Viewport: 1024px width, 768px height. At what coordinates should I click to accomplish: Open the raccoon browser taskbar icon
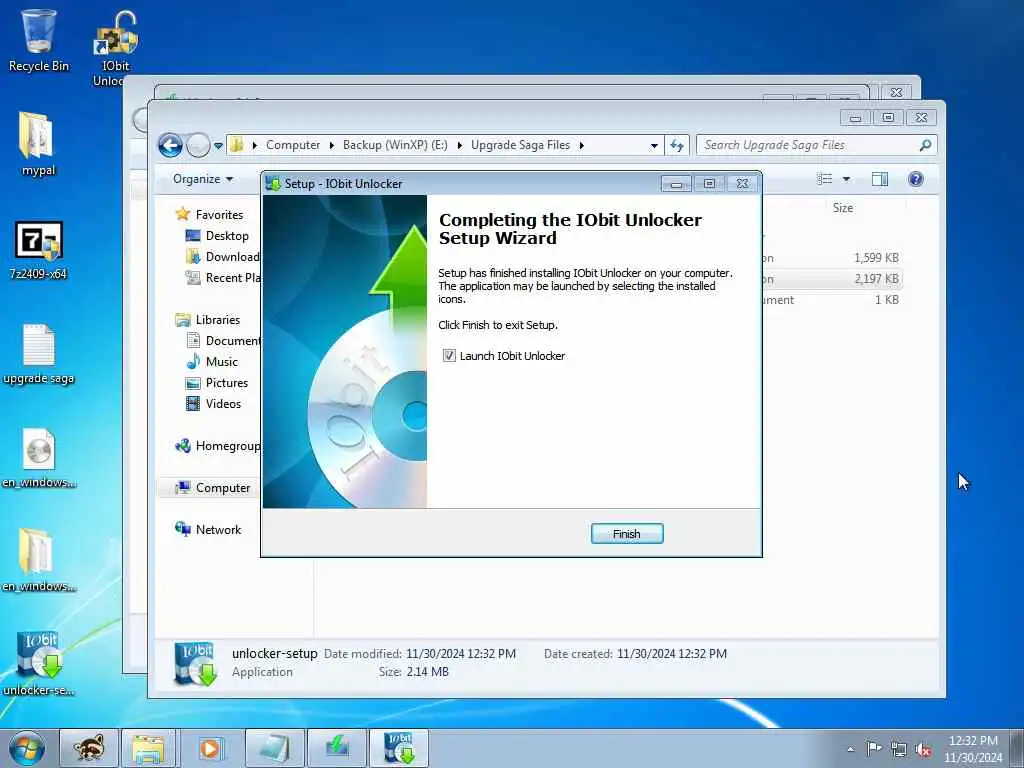pos(89,748)
